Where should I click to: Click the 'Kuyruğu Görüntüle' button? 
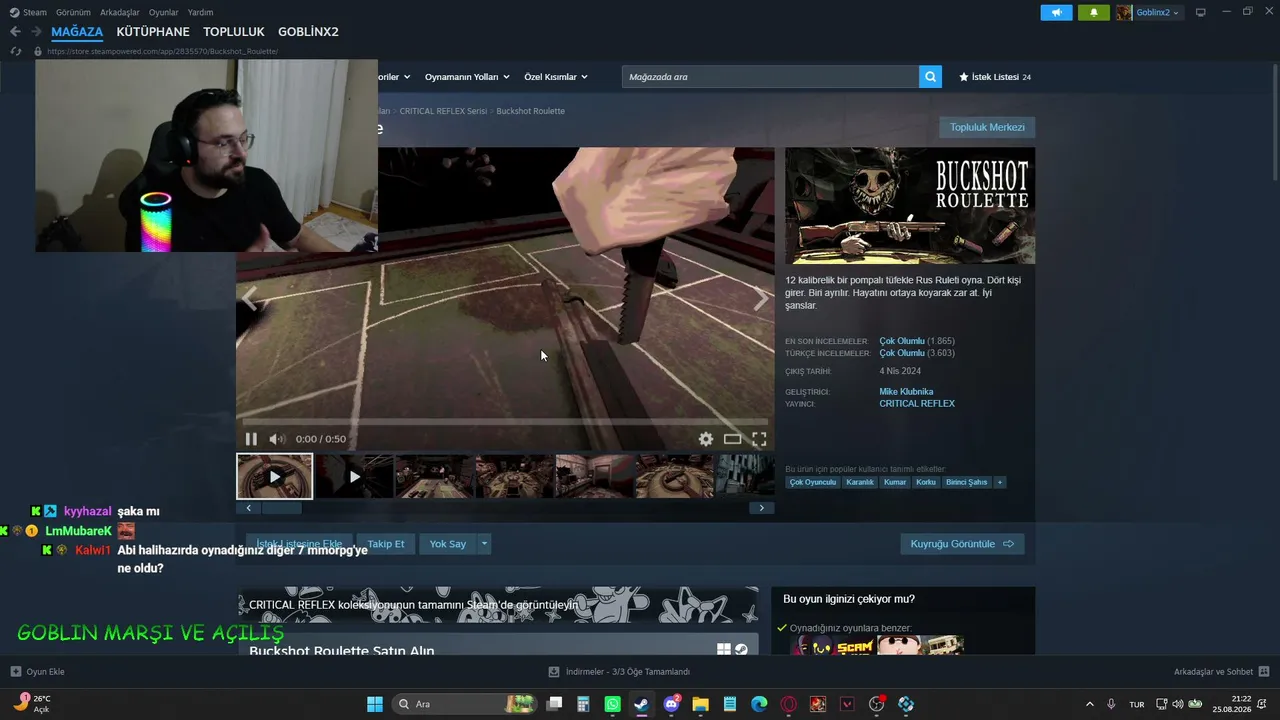962,544
